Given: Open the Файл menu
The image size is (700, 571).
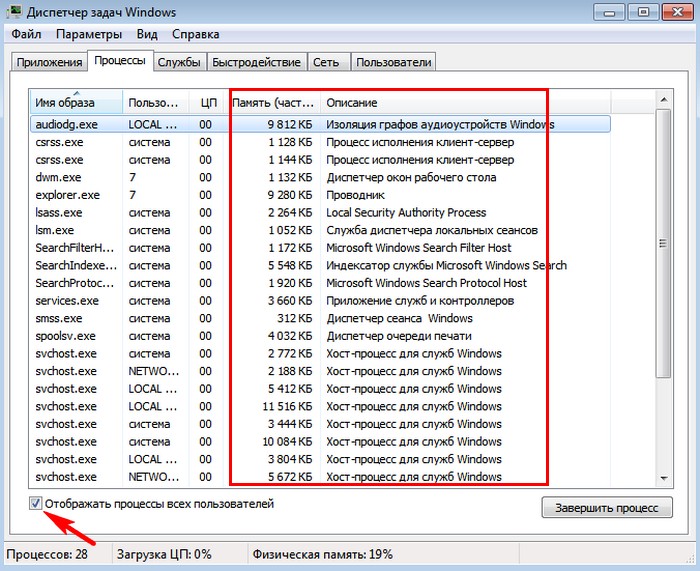Looking at the screenshot, I should (27, 34).
